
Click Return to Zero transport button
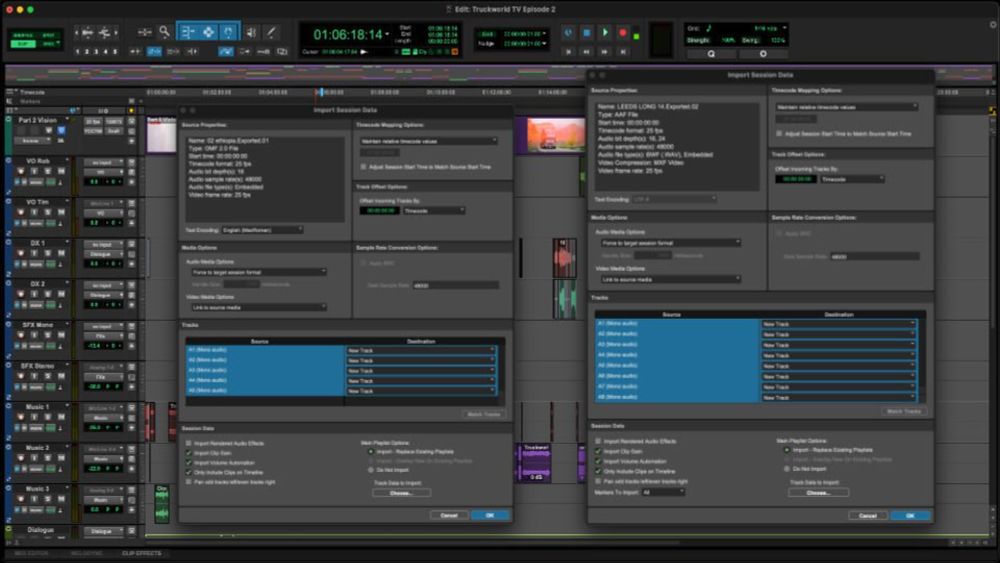tap(568, 52)
